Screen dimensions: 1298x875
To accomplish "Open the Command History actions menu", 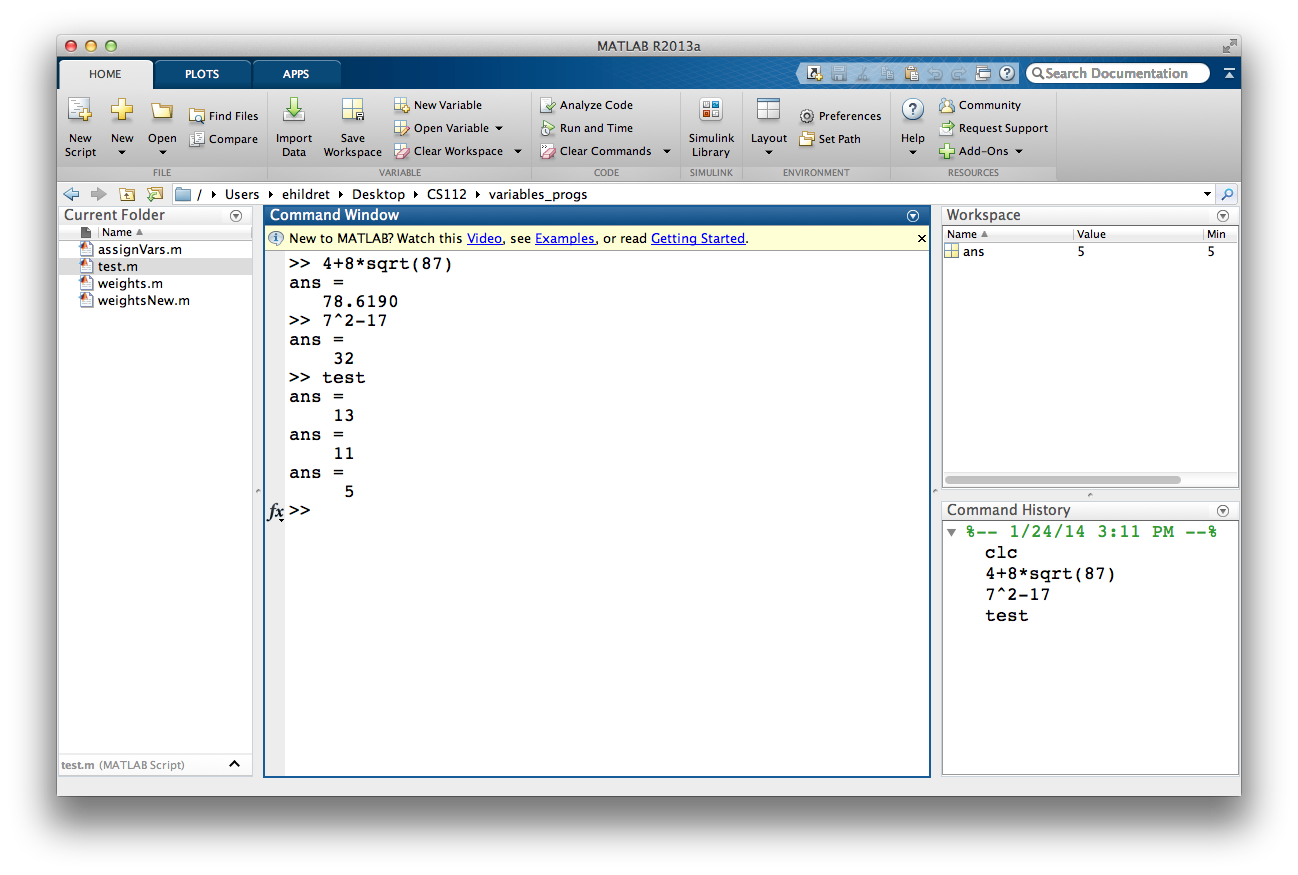I will click(x=1223, y=511).
